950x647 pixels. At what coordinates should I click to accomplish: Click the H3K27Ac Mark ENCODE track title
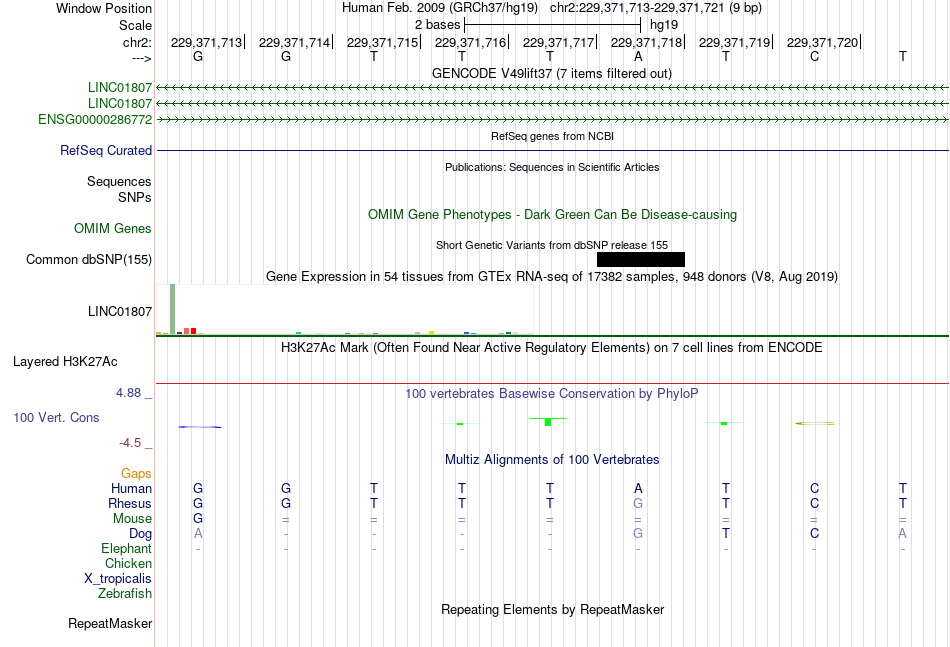click(x=552, y=348)
